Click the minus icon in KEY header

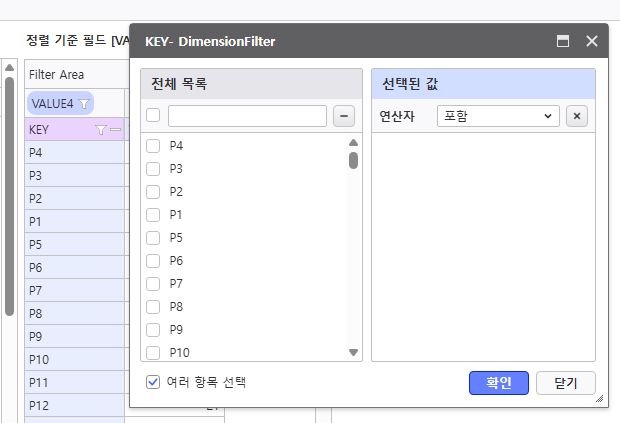point(115,130)
